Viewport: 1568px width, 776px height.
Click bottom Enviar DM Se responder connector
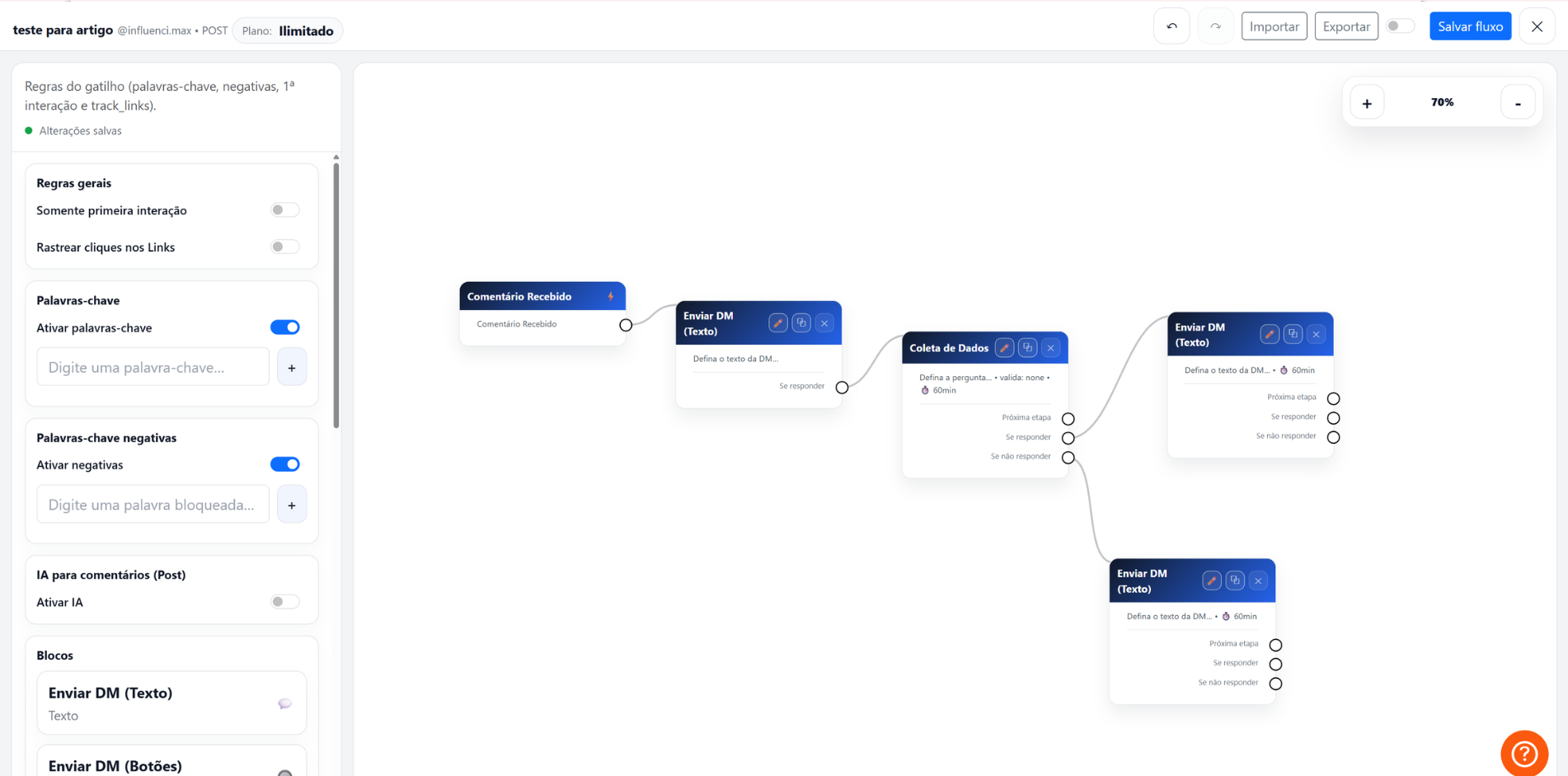[x=1275, y=664]
